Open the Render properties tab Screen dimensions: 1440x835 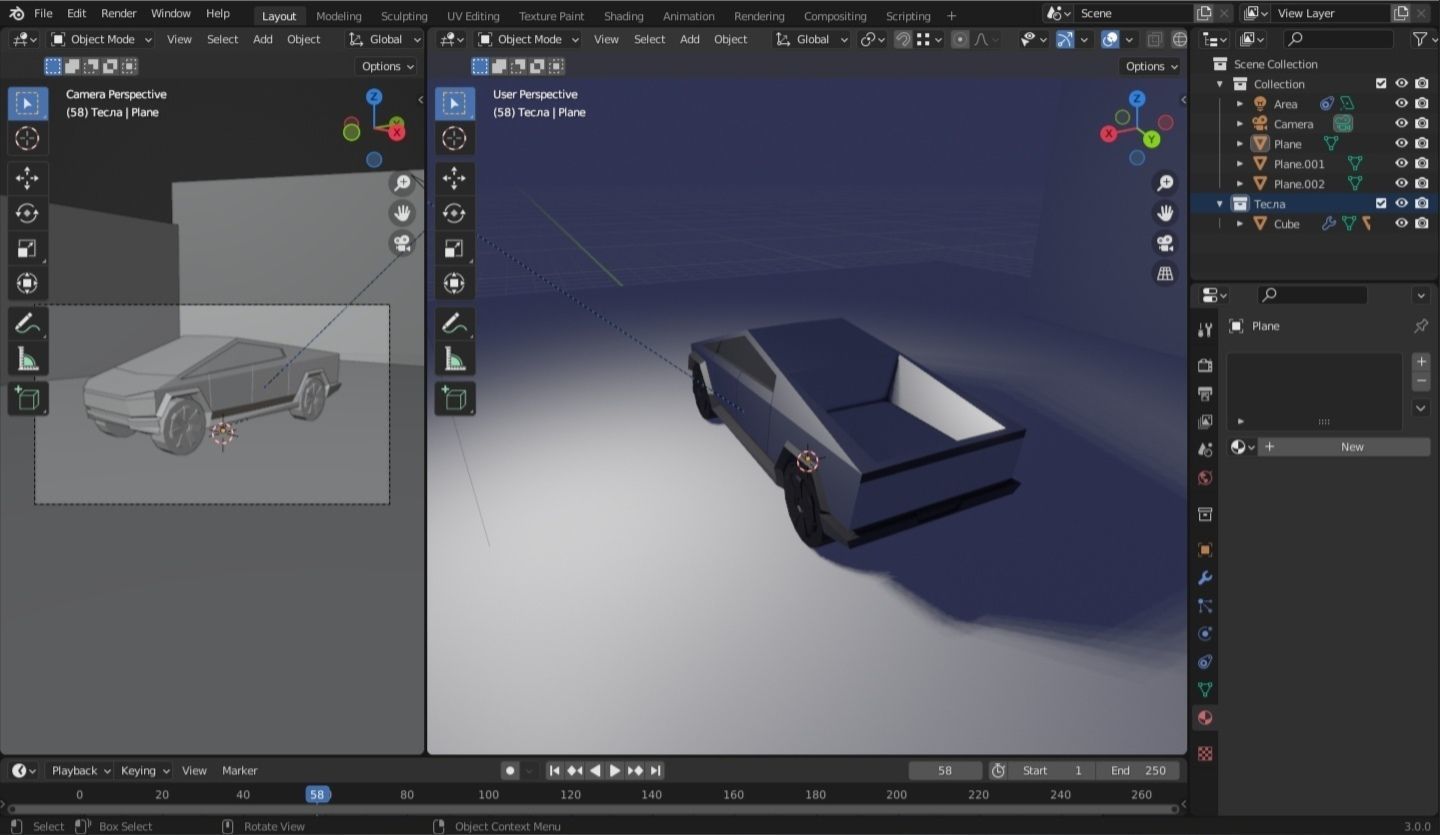point(1205,366)
